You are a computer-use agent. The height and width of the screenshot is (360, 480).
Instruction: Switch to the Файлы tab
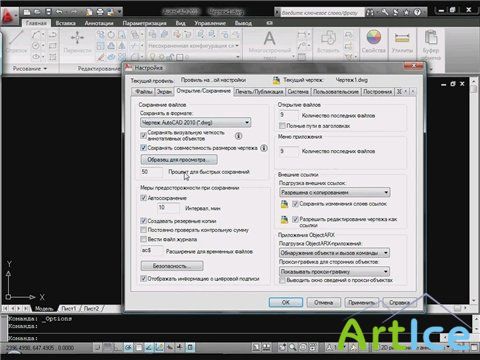(143, 91)
